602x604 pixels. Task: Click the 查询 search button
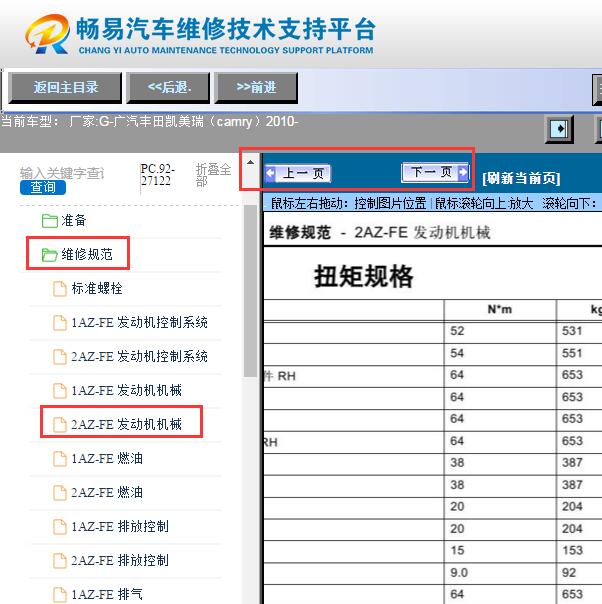click(x=43, y=188)
